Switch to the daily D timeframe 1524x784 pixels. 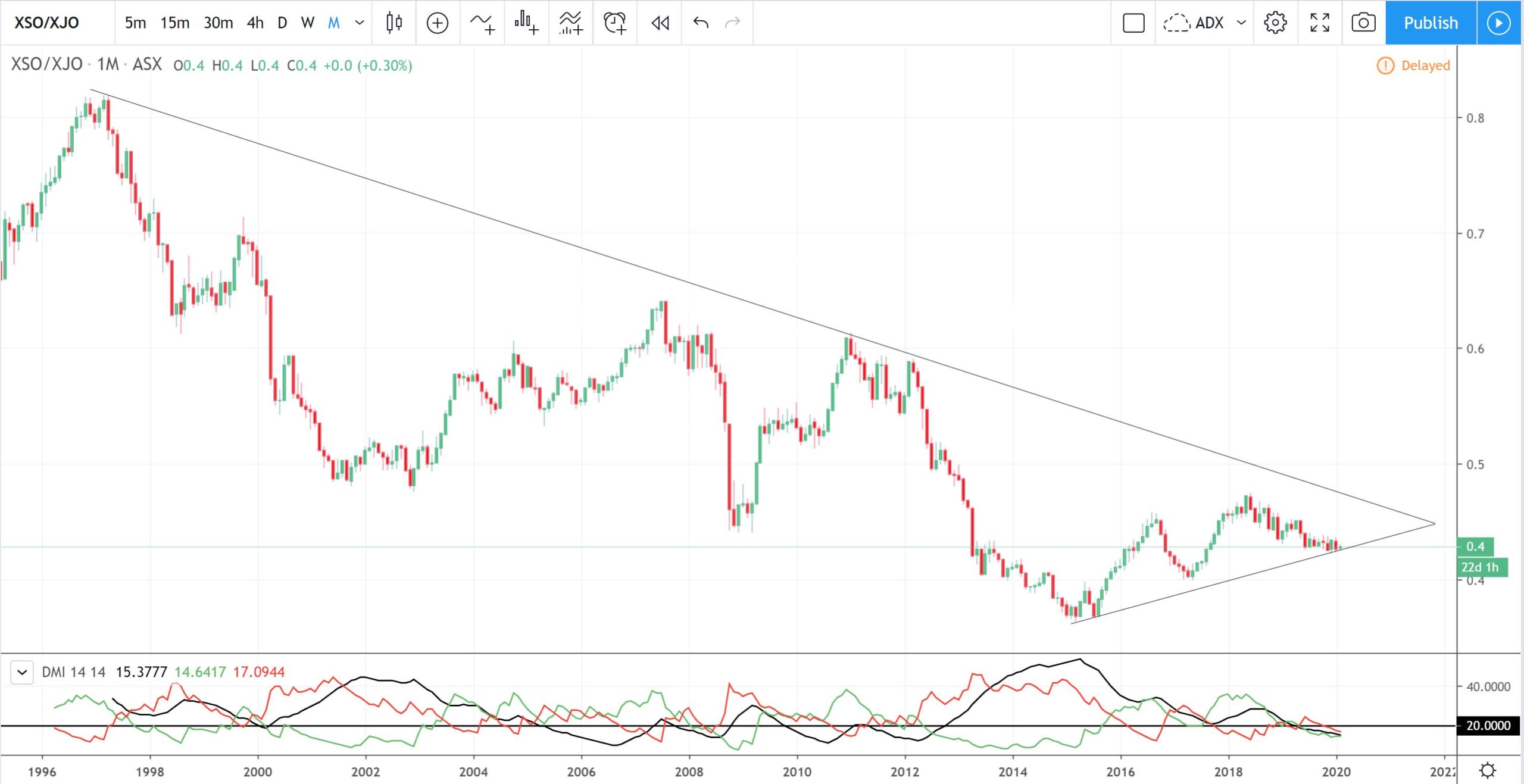pos(282,23)
